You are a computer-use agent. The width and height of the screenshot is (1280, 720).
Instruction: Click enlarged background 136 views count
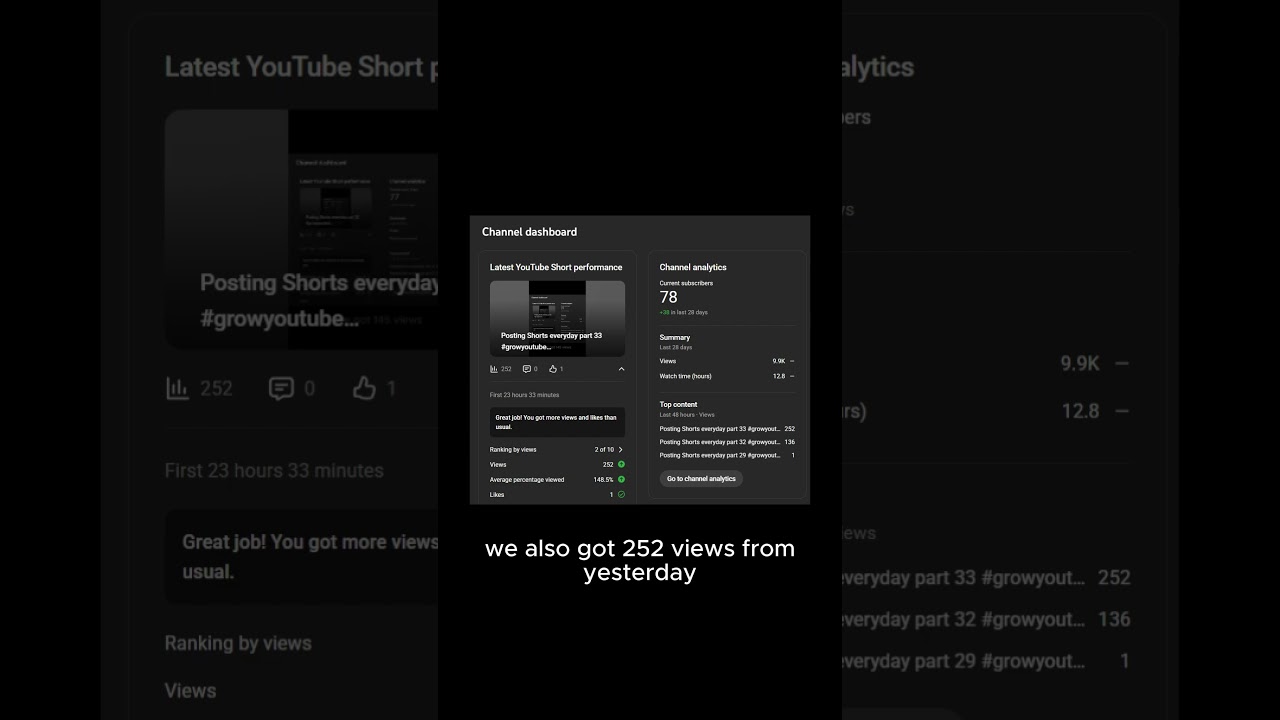pos(1114,619)
